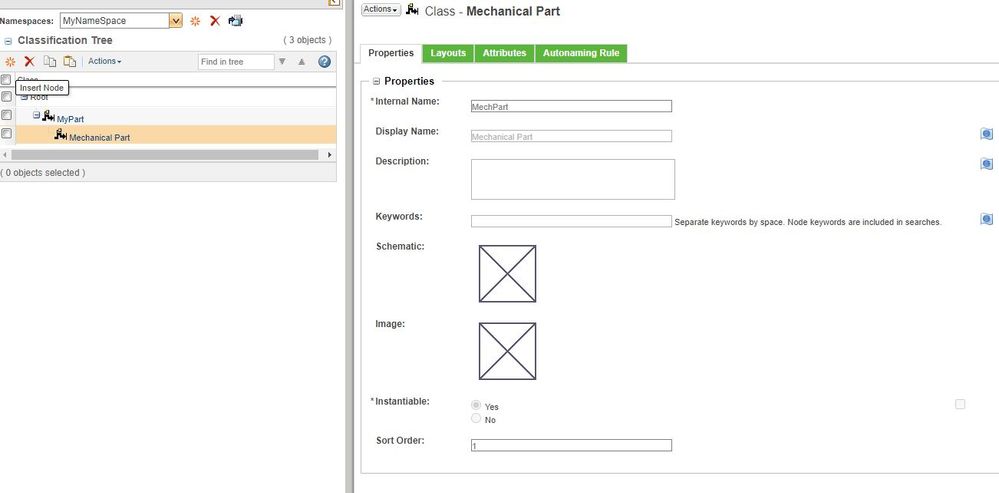Image resolution: width=999 pixels, height=493 pixels.
Task: Click the new namespace star icon beside dropdown
Action: click(195, 21)
